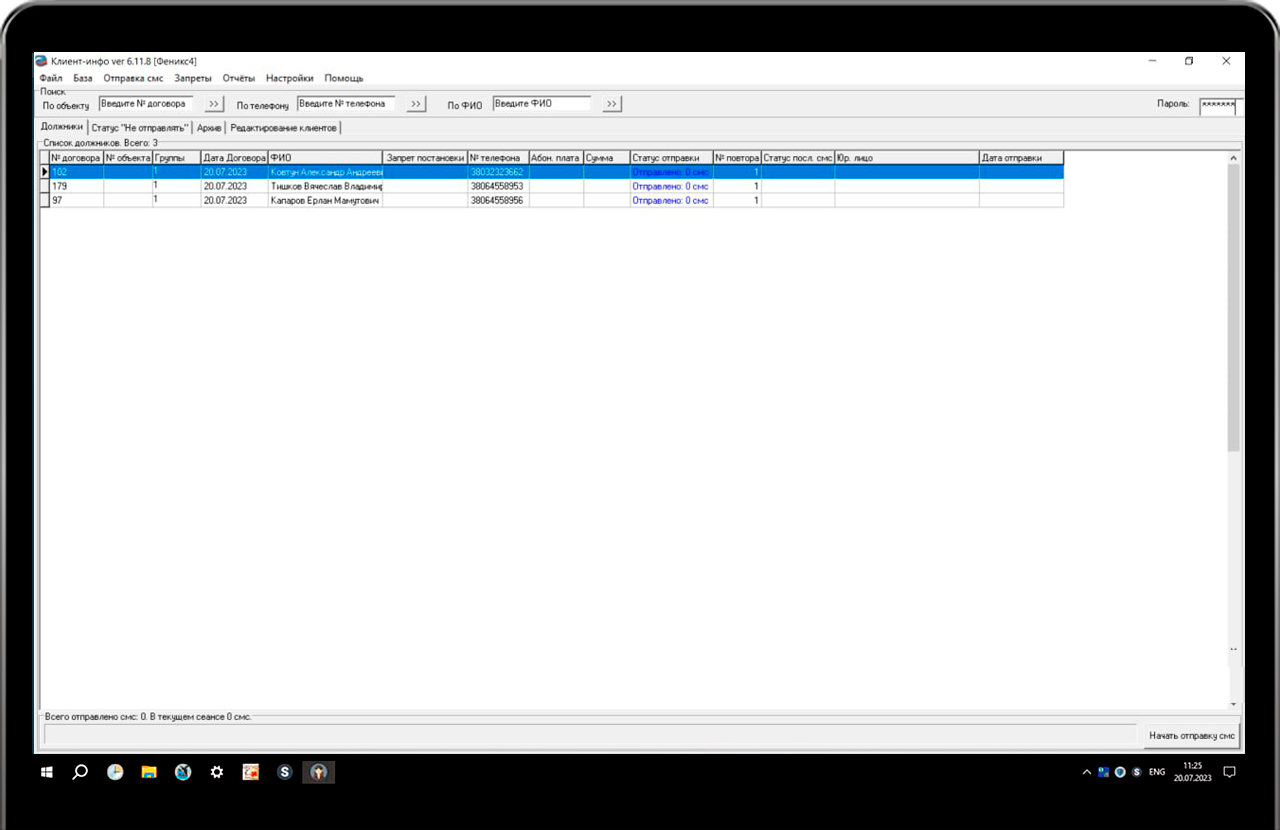Image resolution: width=1280 pixels, height=830 pixels.
Task: Open the Настройки menu
Action: tap(289, 78)
